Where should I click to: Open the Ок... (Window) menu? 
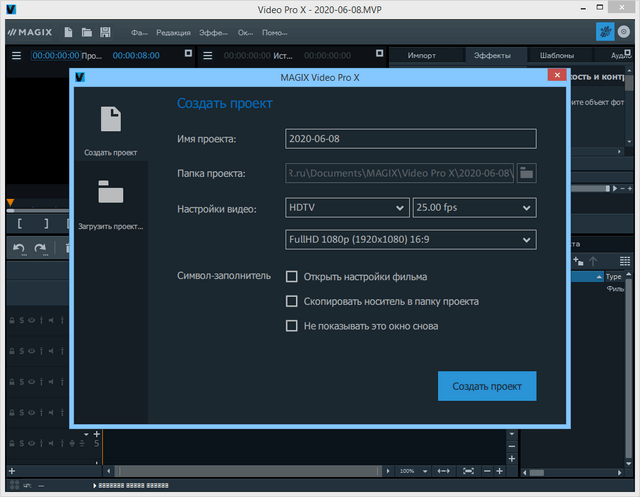245,33
